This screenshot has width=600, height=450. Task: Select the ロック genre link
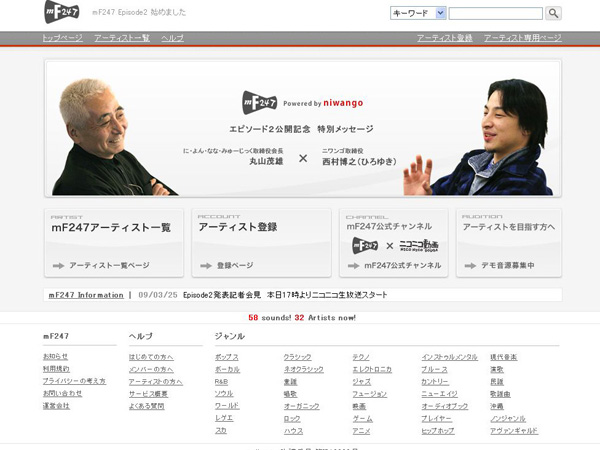point(292,419)
